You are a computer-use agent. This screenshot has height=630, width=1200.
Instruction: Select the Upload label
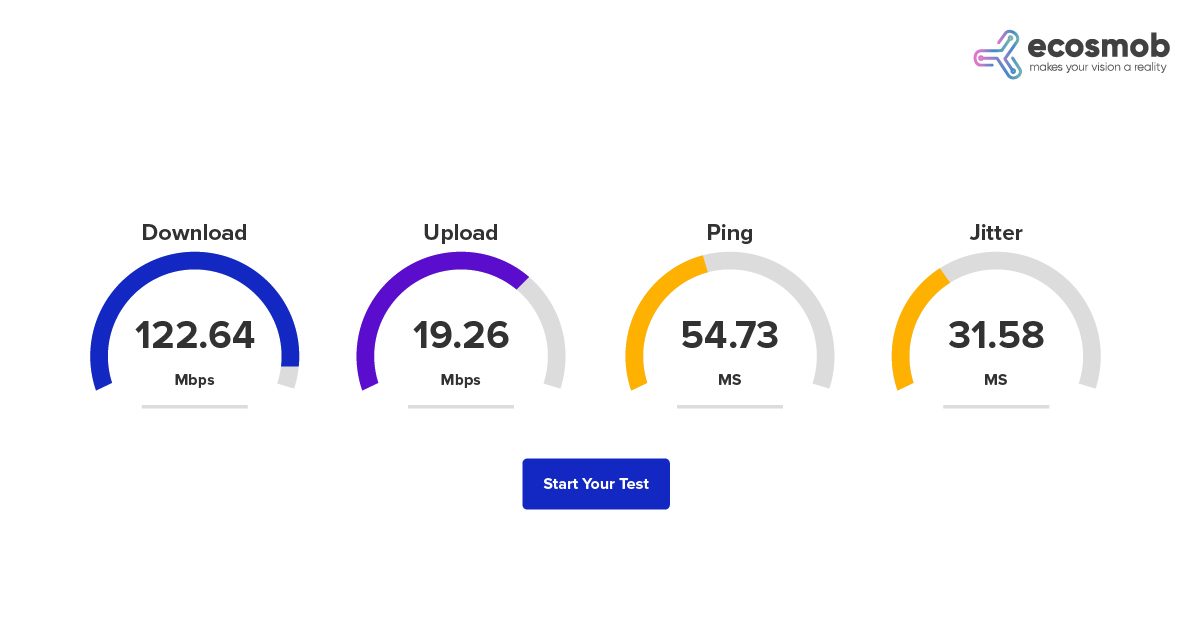[461, 233]
